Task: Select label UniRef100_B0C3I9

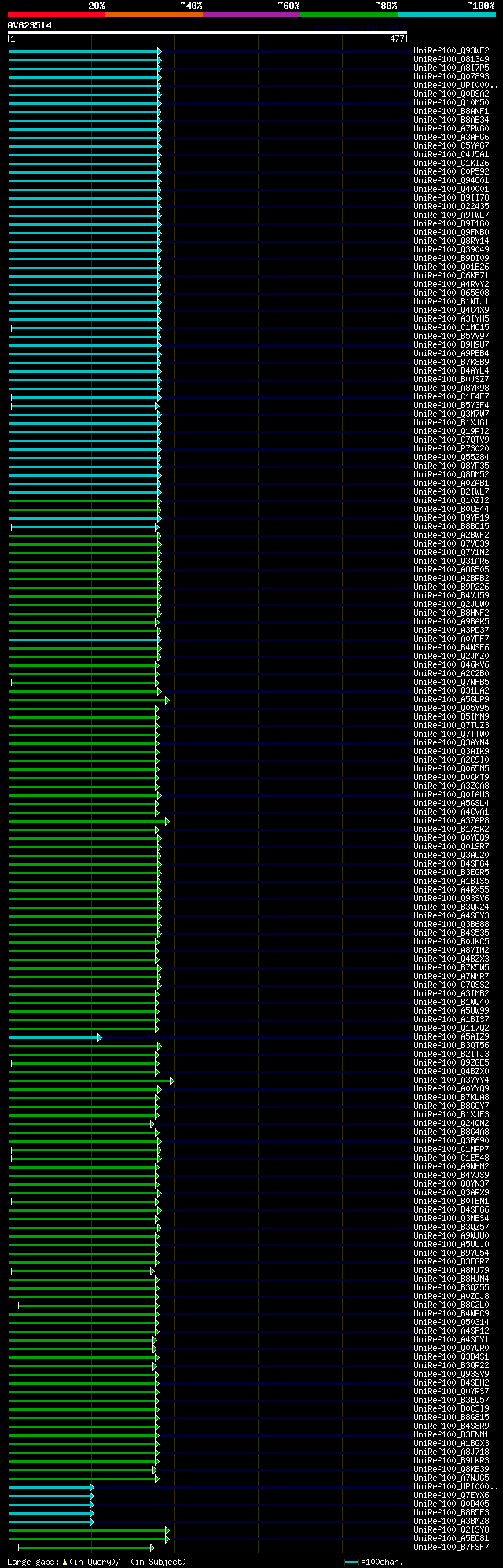Action: pos(451,1408)
